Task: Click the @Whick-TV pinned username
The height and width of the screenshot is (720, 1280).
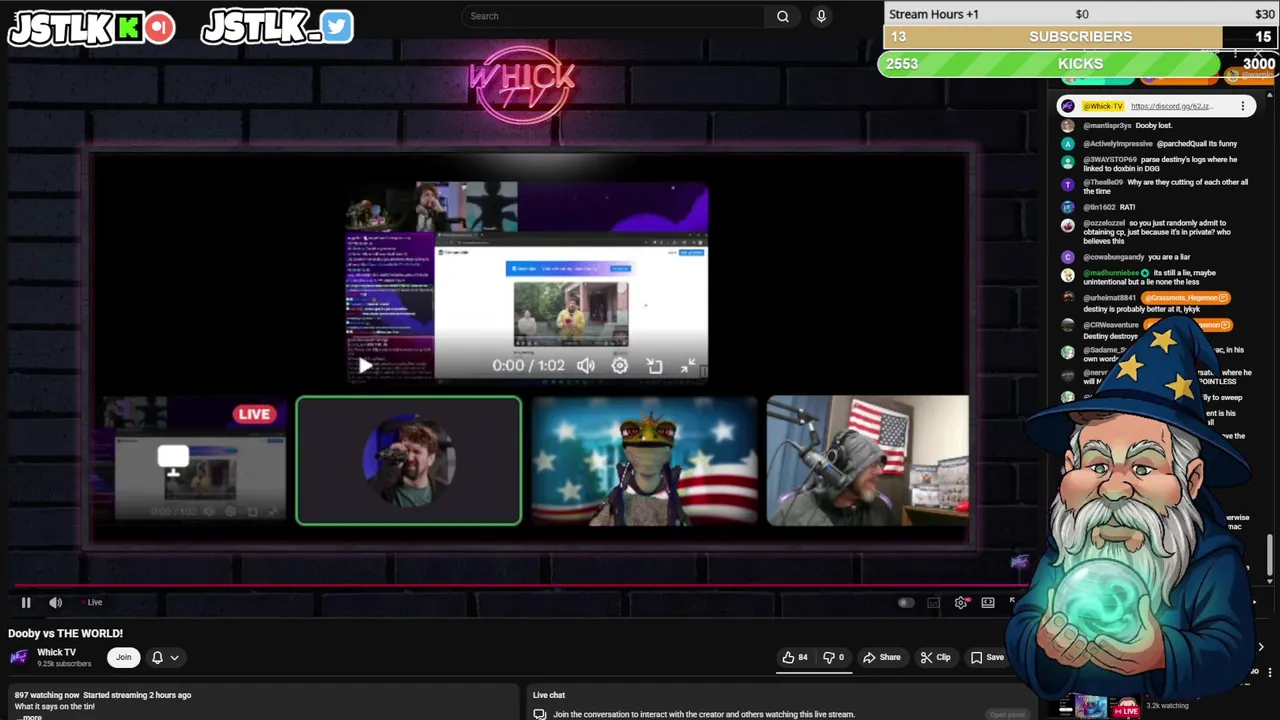Action: click(1103, 106)
